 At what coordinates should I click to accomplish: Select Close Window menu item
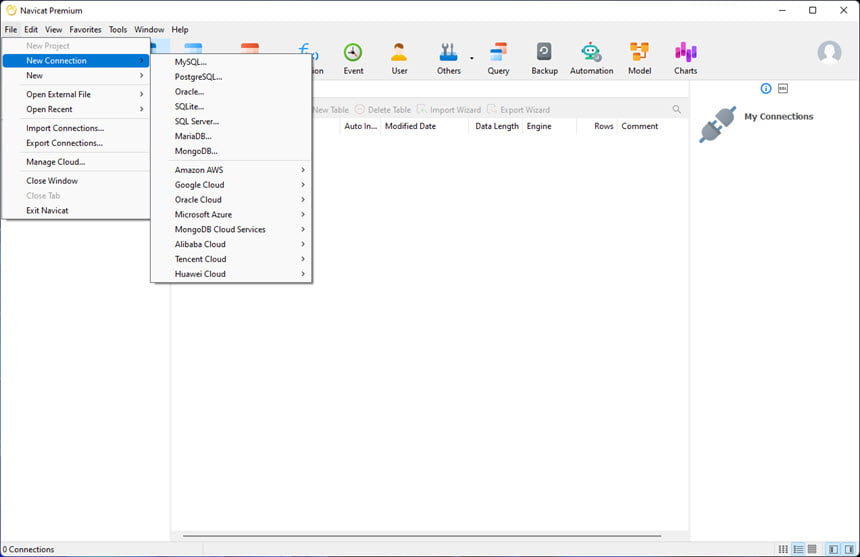tap(76, 180)
